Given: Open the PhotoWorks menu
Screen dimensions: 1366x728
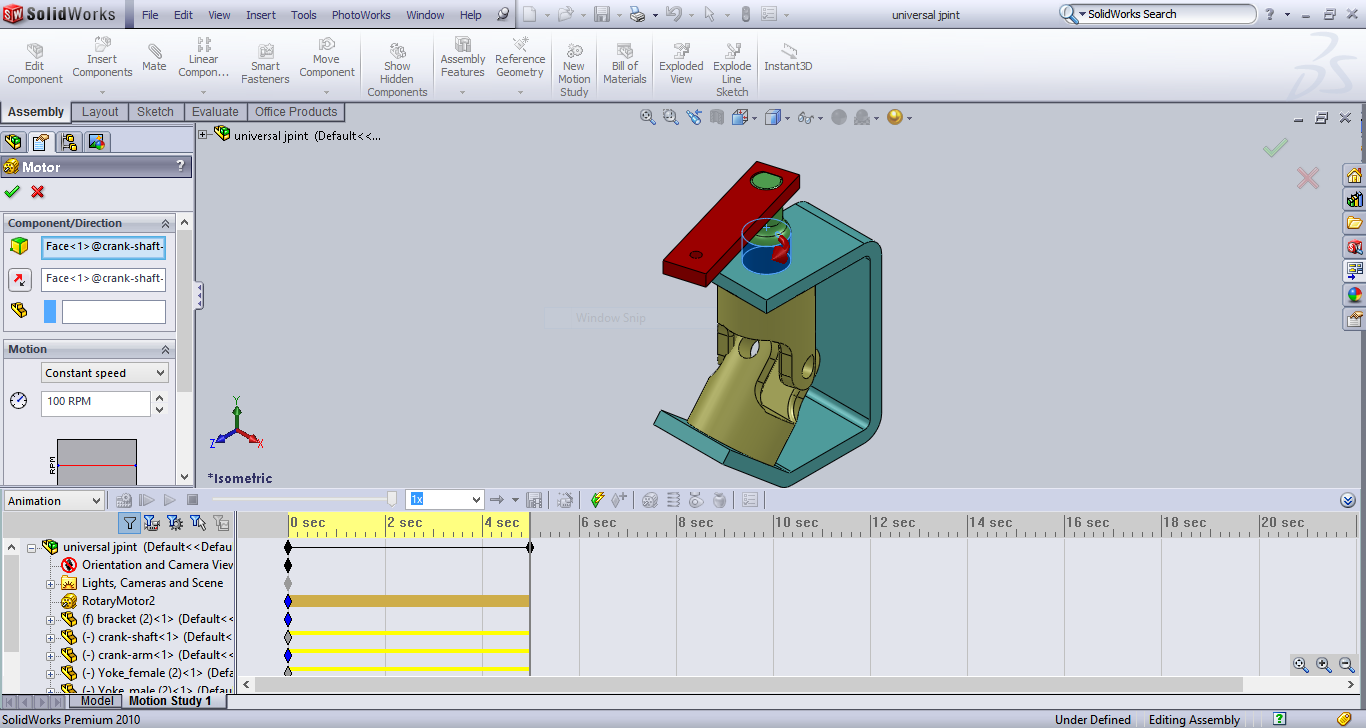Looking at the screenshot, I should (x=360, y=15).
